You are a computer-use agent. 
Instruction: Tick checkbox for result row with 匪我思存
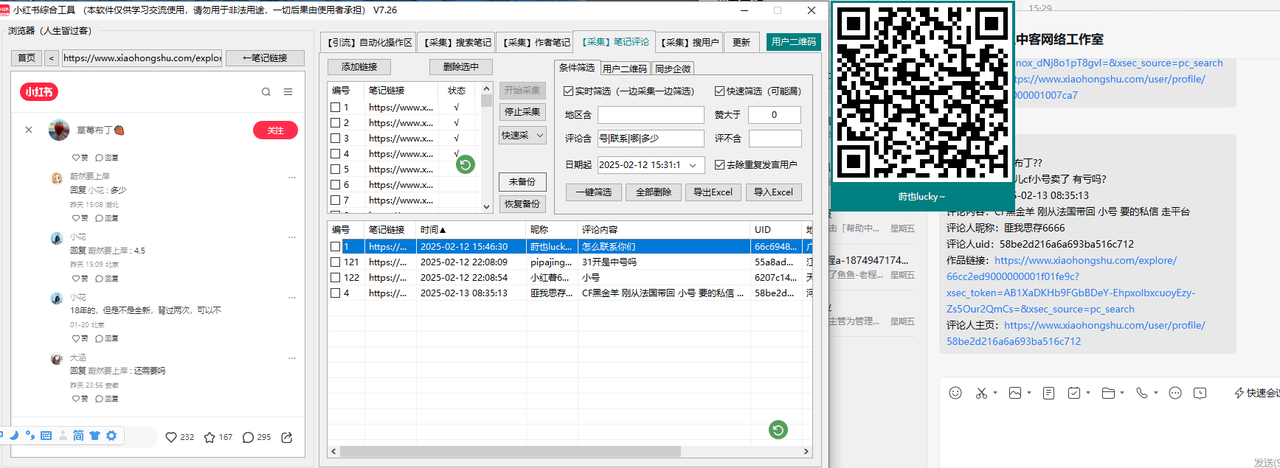336,293
